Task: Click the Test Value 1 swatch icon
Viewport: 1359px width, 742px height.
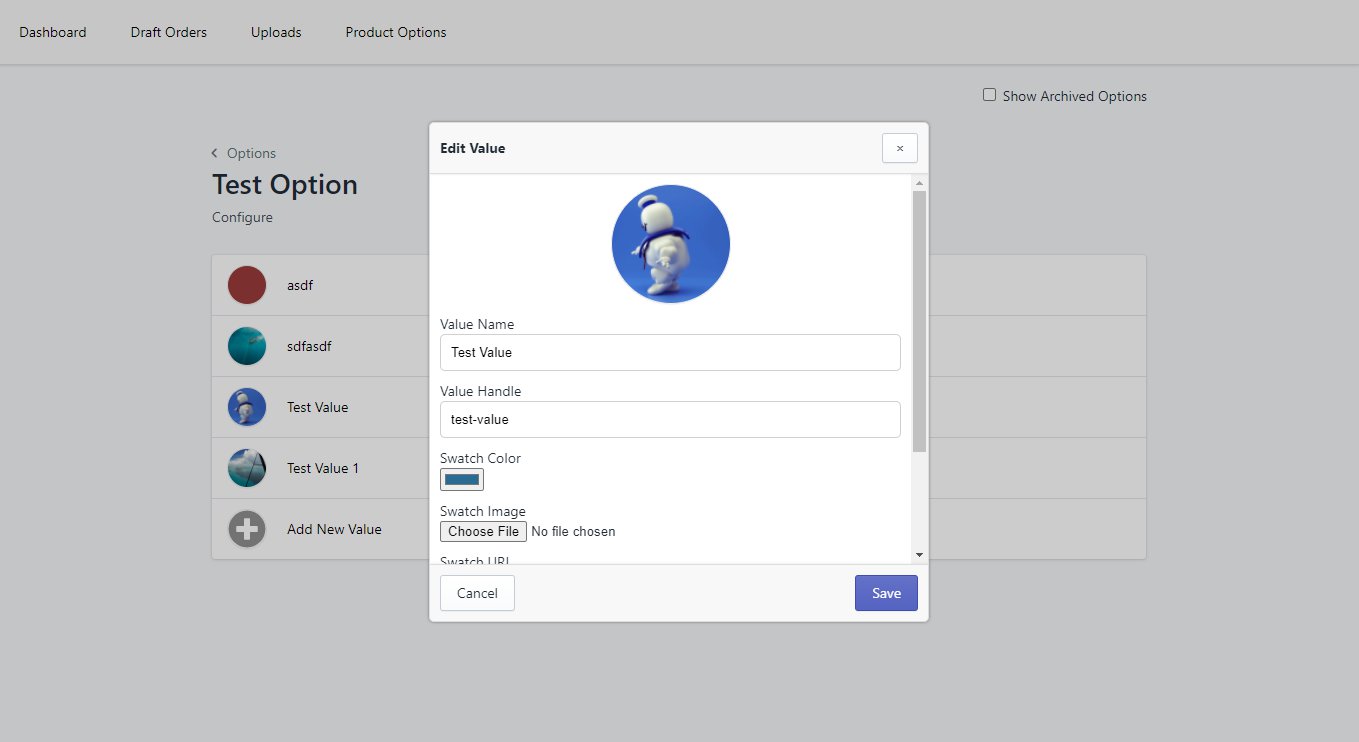Action: tap(247, 468)
